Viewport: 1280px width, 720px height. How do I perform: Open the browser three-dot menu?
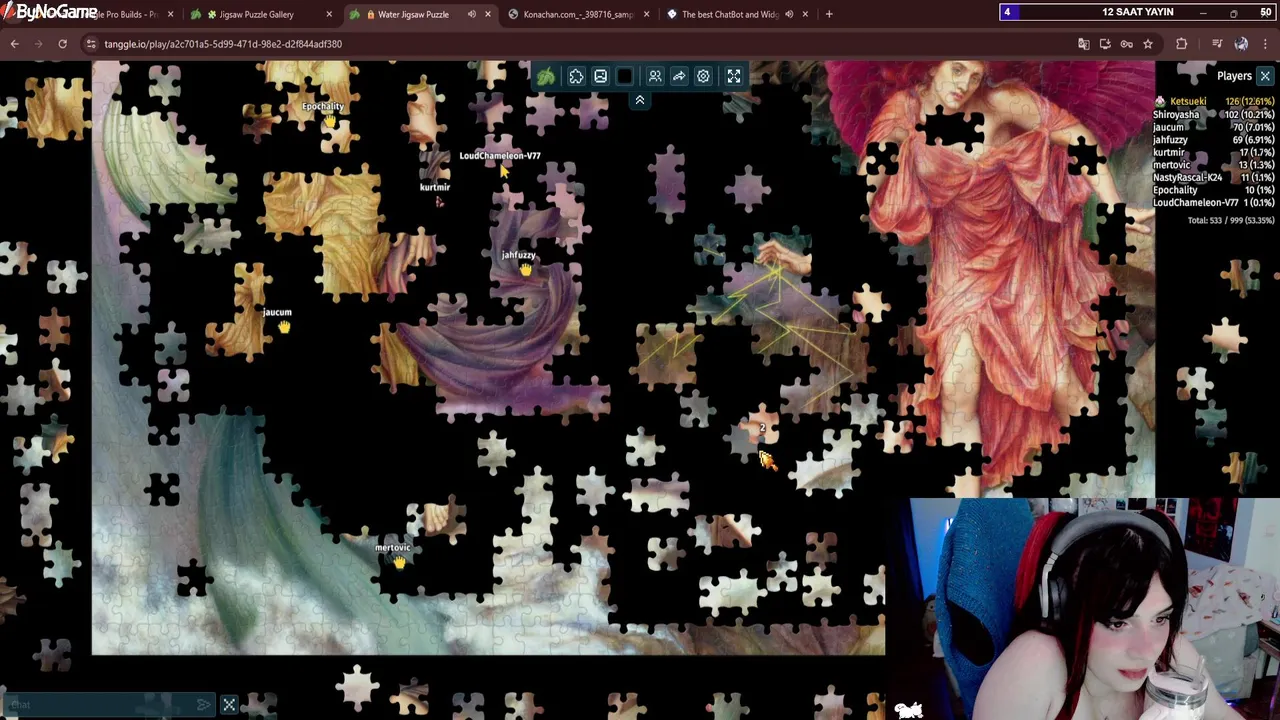1266,44
